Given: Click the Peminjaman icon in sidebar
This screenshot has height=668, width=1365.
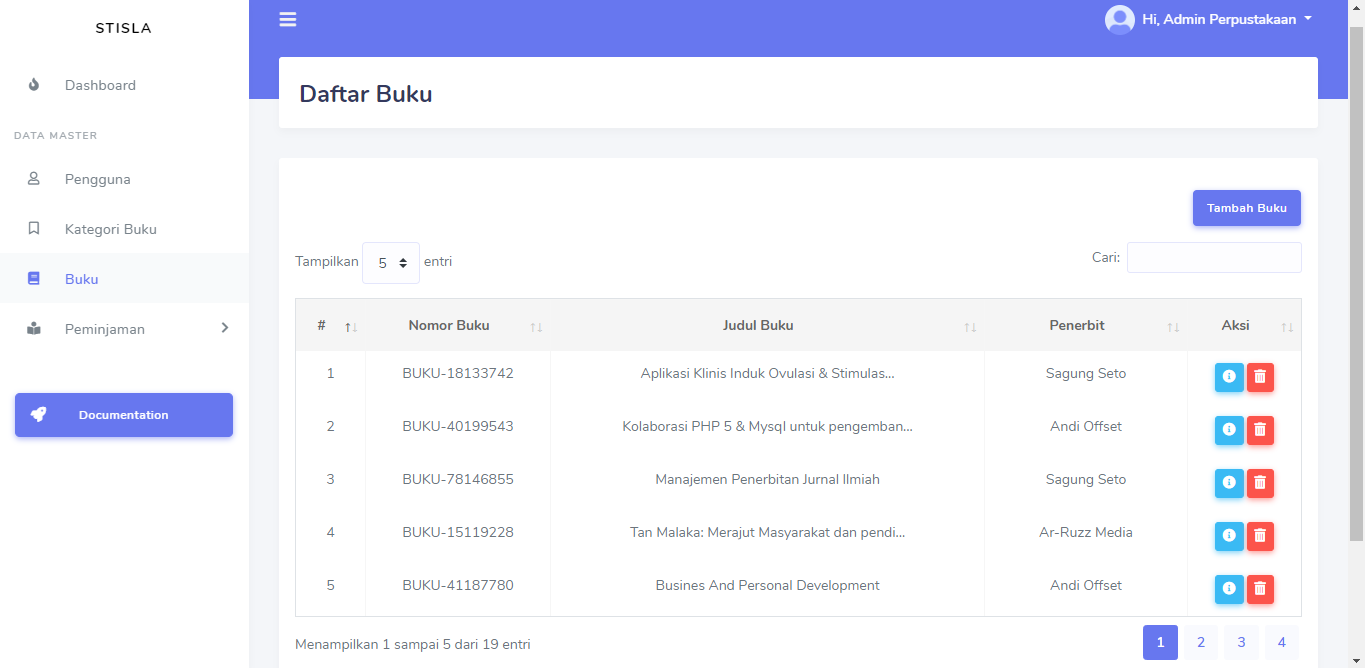Looking at the screenshot, I should click(x=33, y=328).
